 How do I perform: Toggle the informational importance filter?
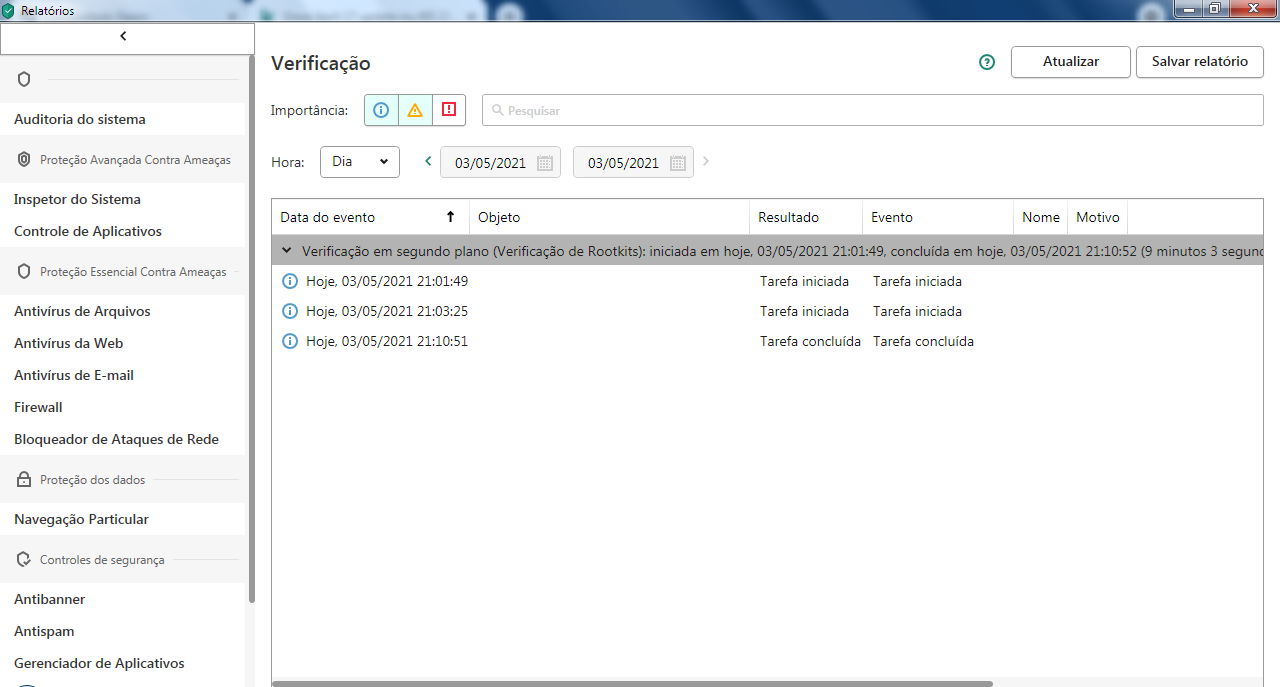click(x=381, y=110)
